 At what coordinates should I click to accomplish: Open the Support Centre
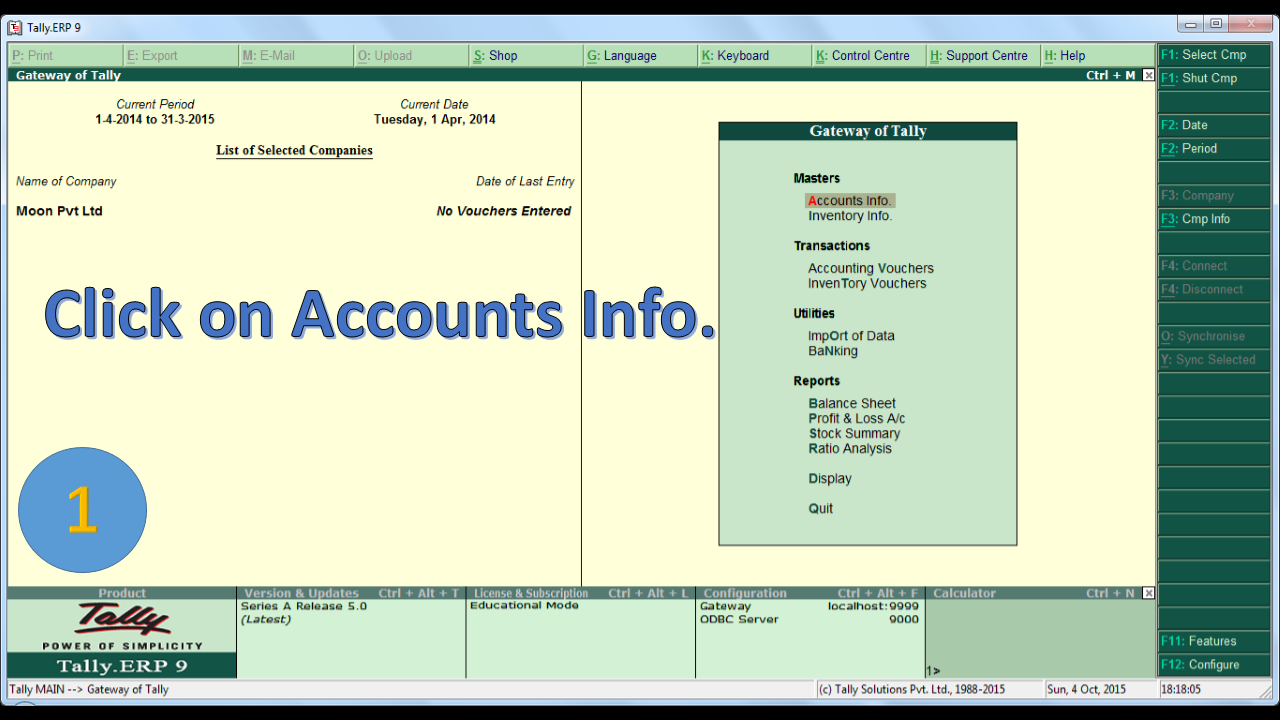(x=984, y=56)
